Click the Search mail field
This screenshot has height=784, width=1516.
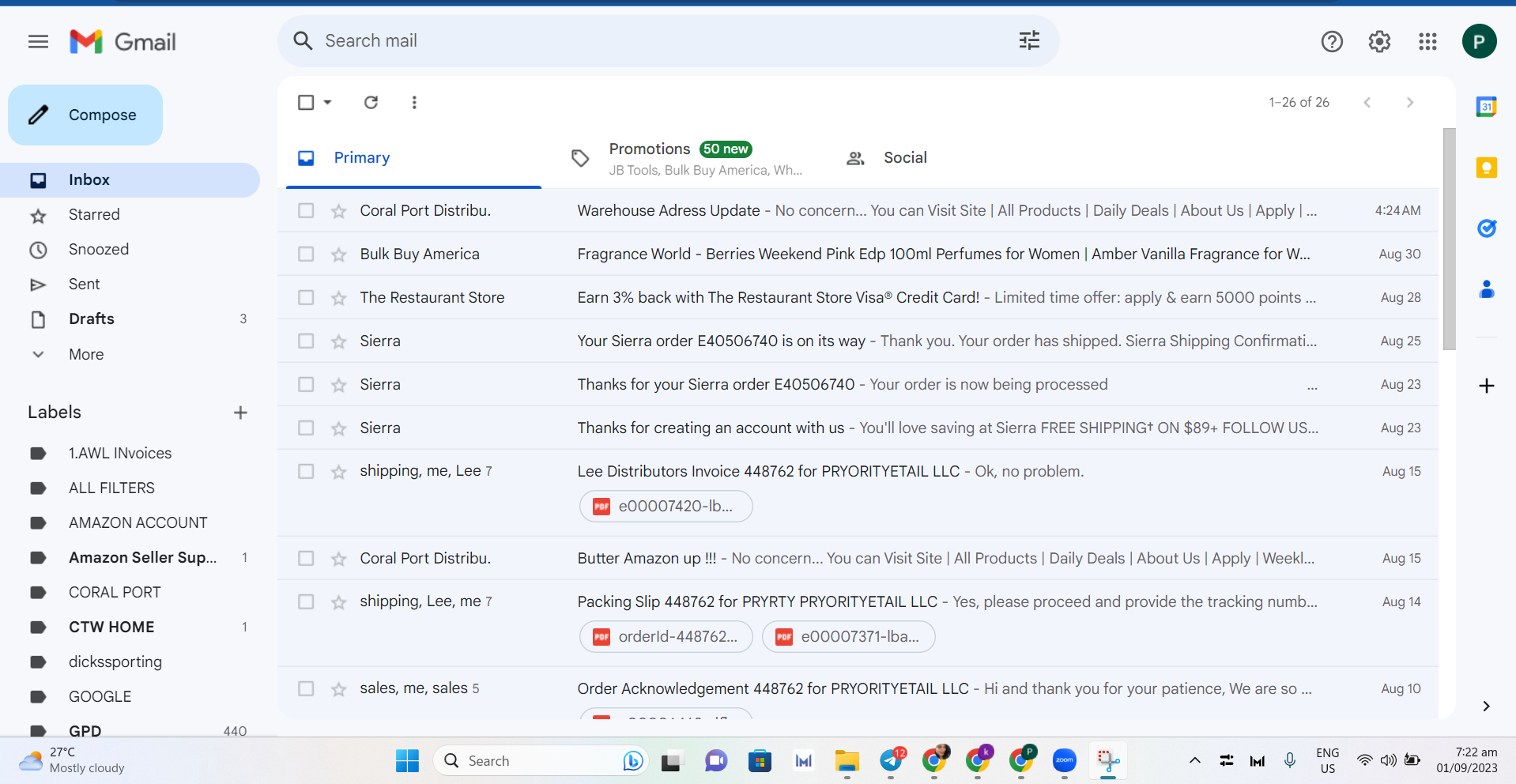tap(668, 41)
